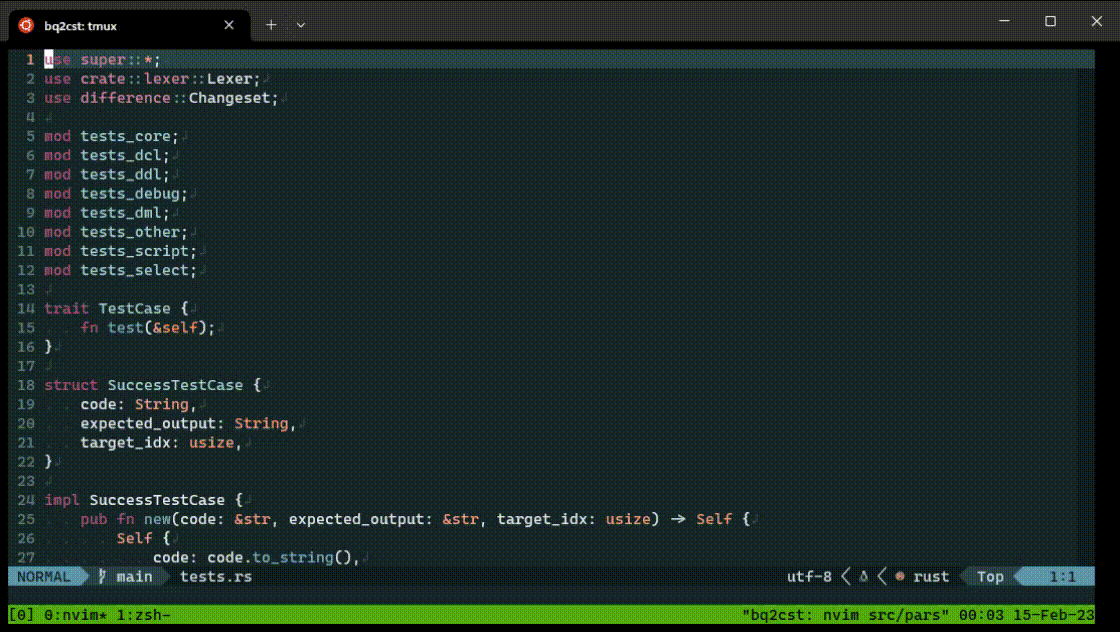1120x632 pixels.
Task: Click 'mod tests_ddl;' line
Action: tap(106, 174)
